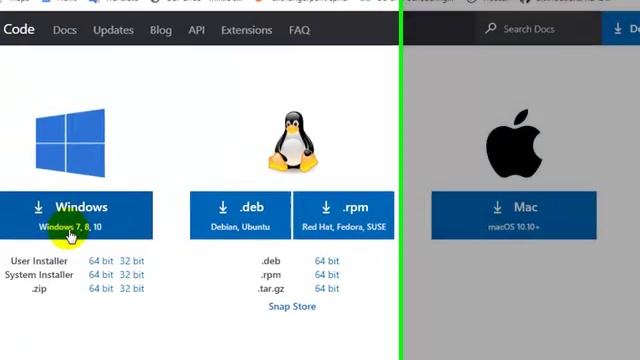Choose Linux .rpm 64 bit link
The image size is (640, 360).
[x=327, y=275]
